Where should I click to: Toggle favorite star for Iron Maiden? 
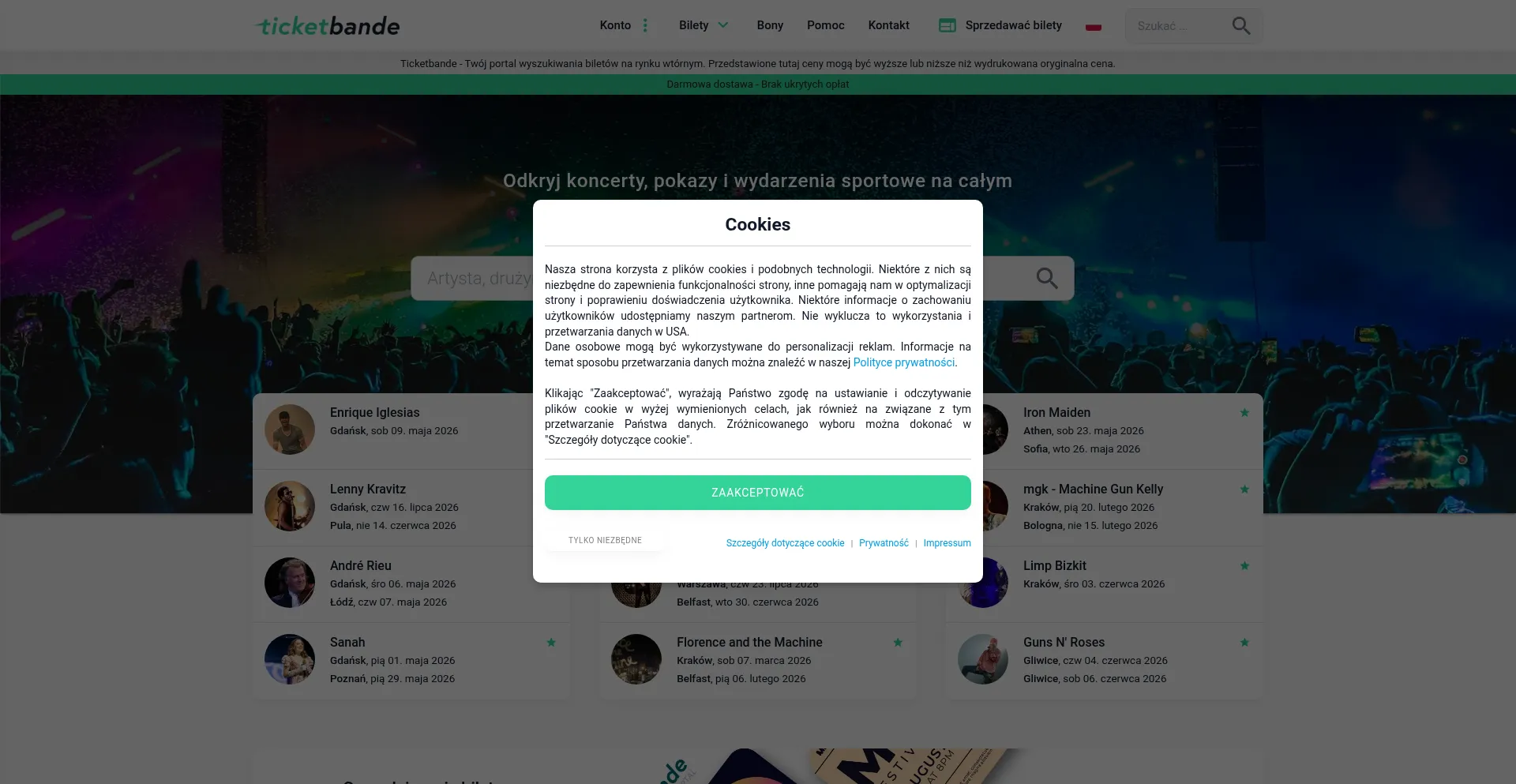(1244, 412)
